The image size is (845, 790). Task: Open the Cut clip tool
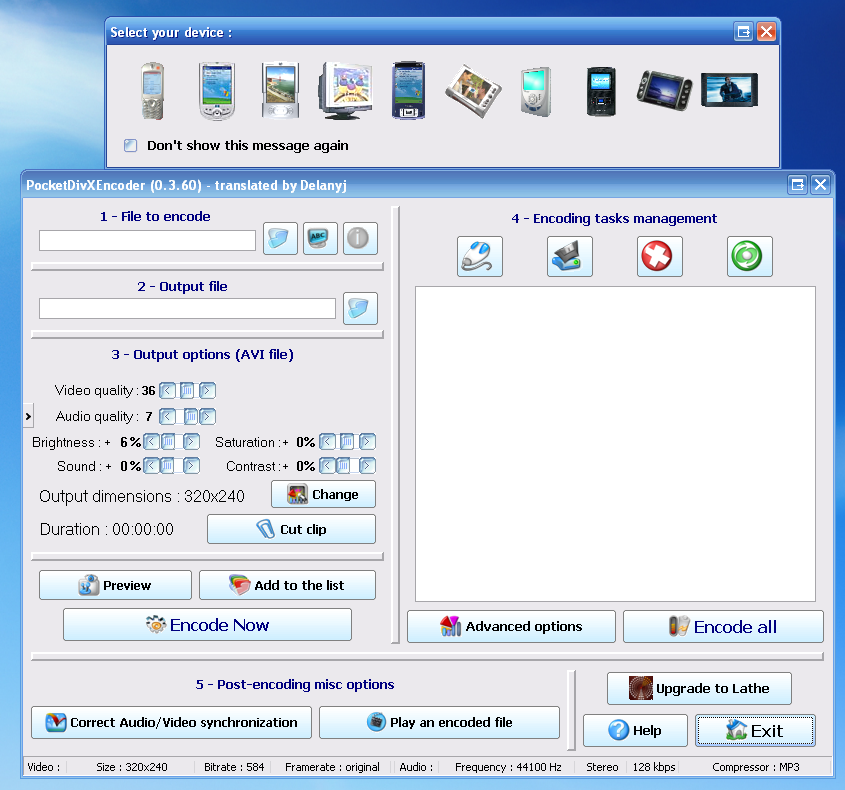(291, 529)
